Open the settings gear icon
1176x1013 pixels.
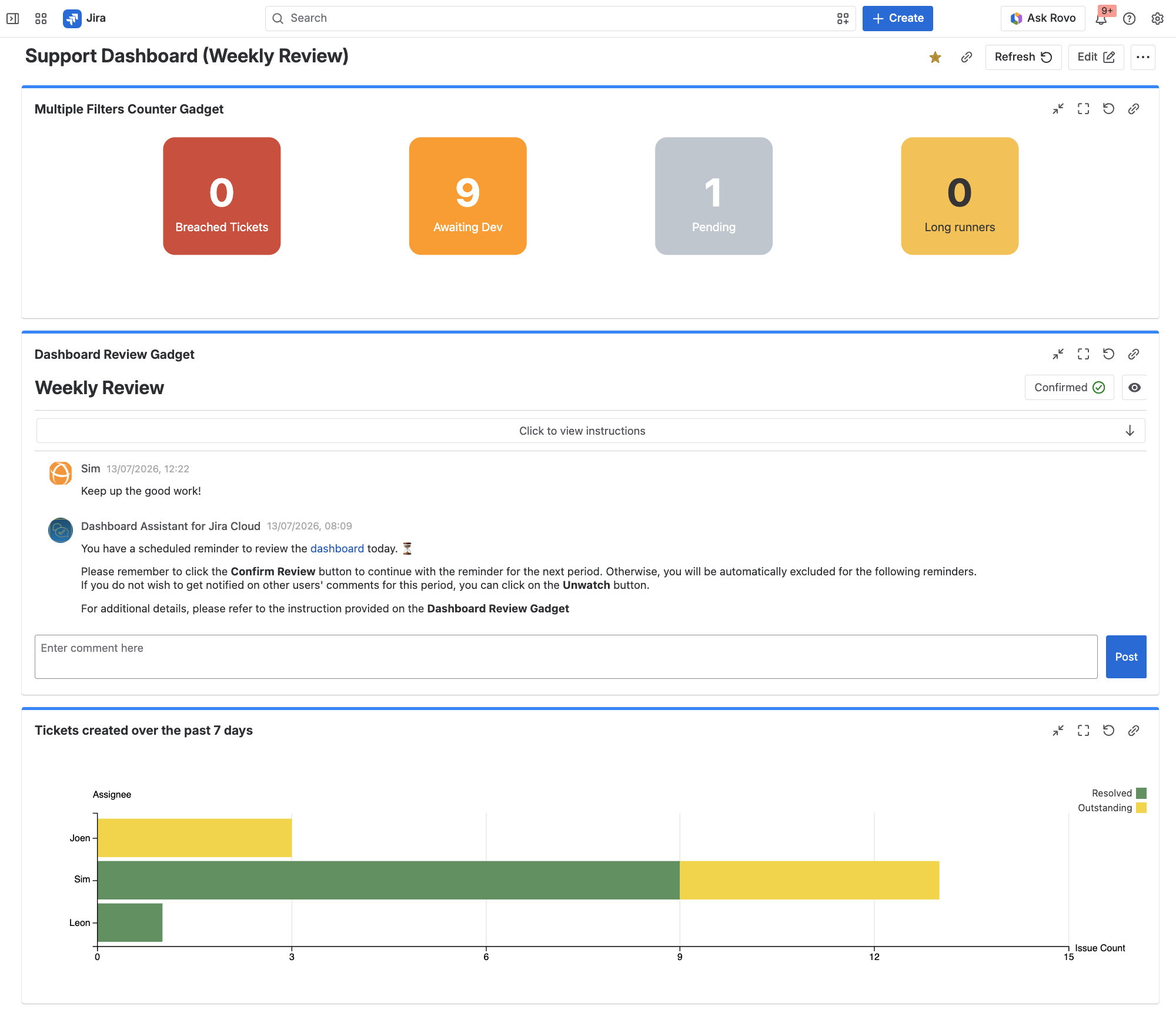click(1157, 18)
